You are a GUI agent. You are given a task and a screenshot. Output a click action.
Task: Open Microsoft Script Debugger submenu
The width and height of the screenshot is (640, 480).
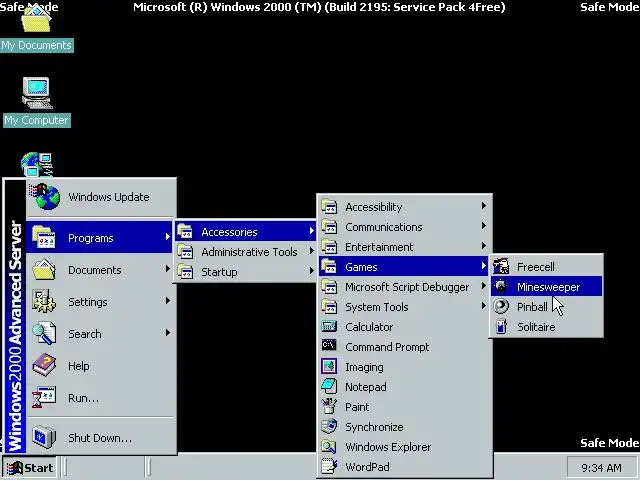point(404,287)
